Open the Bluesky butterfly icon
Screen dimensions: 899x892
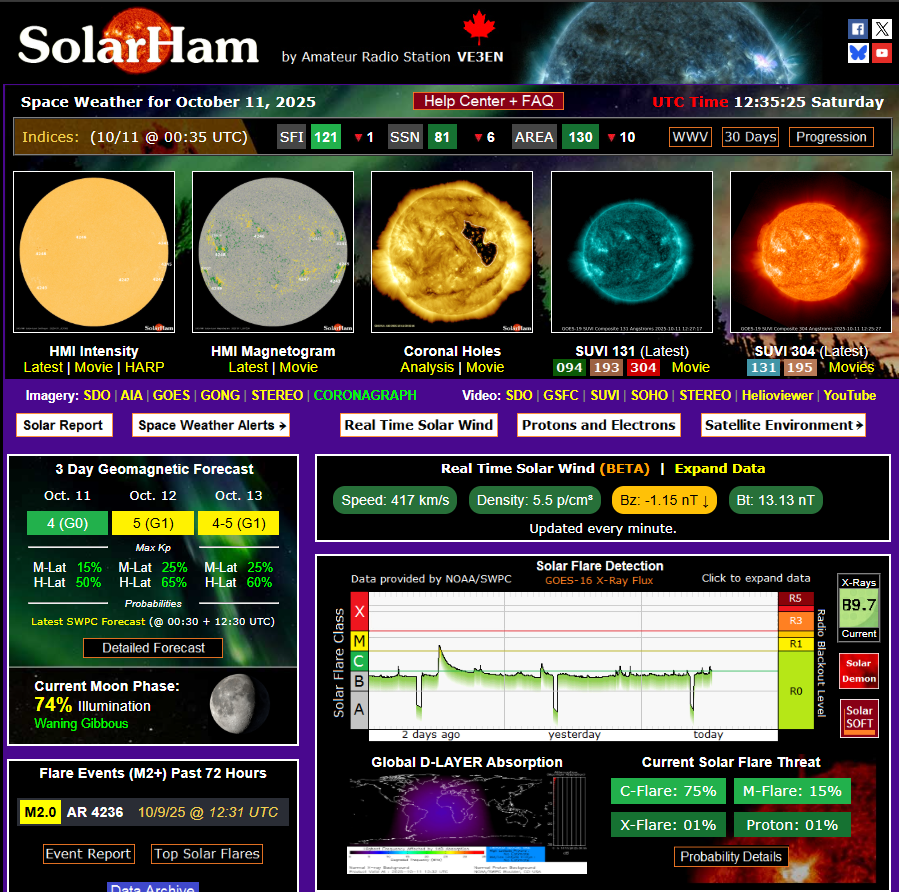tap(857, 53)
